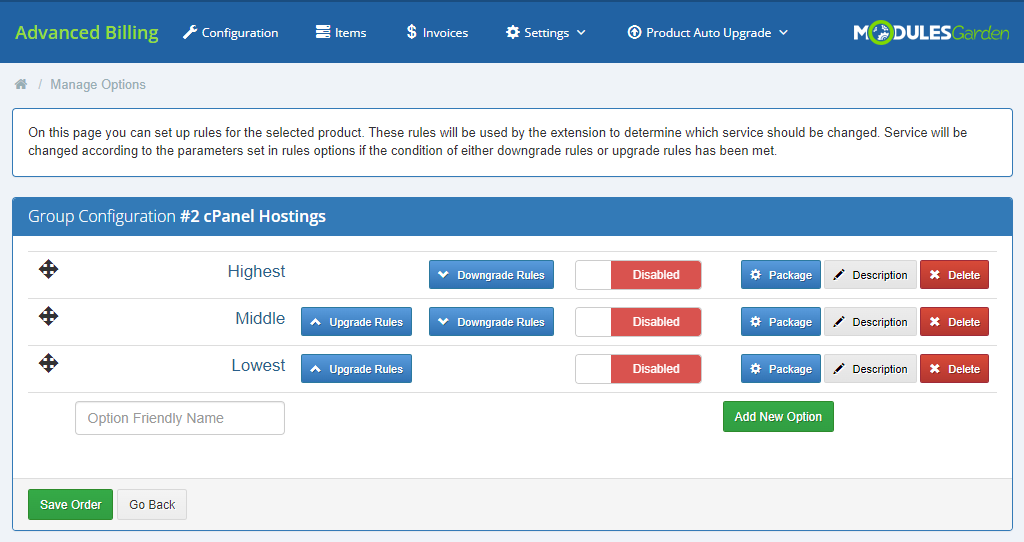Open Downgrade Rules for Middle option
Viewport: 1024px width, 542px height.
click(x=491, y=322)
